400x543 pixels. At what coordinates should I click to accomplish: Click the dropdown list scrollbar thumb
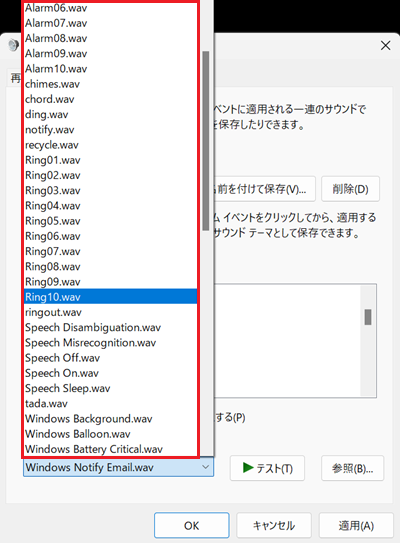[x=206, y=141]
